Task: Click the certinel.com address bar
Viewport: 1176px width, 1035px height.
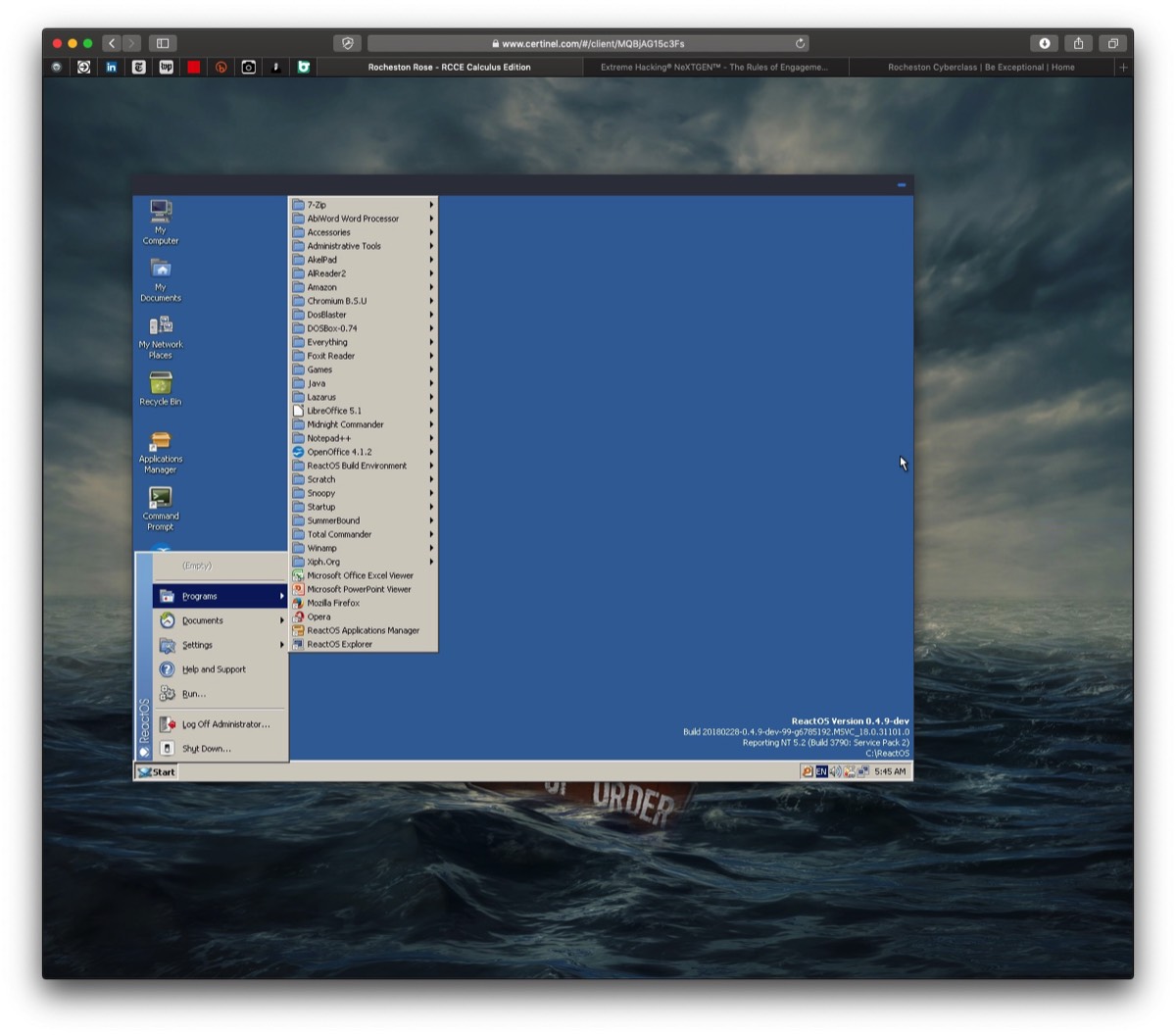Action: point(588,43)
